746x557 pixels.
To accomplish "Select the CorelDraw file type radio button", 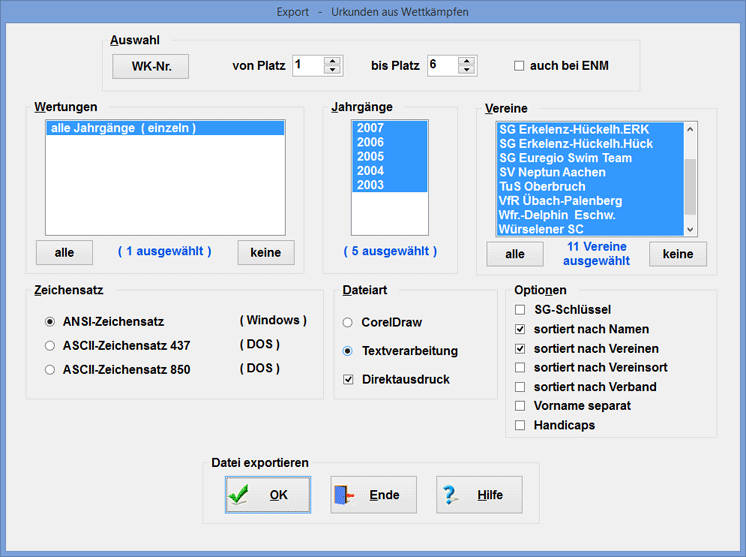I will 348,323.
